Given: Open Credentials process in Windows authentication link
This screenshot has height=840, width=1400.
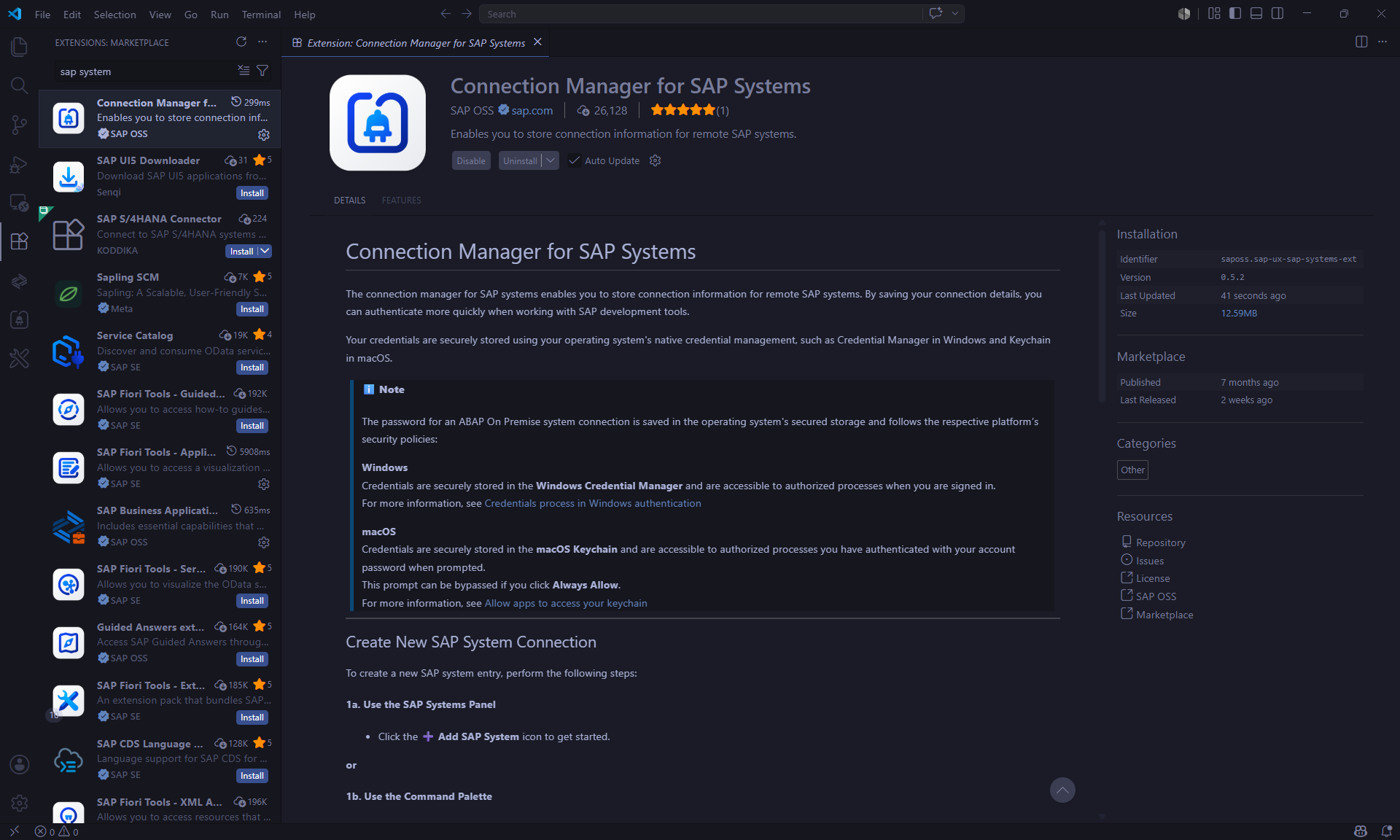Looking at the screenshot, I should (593, 503).
